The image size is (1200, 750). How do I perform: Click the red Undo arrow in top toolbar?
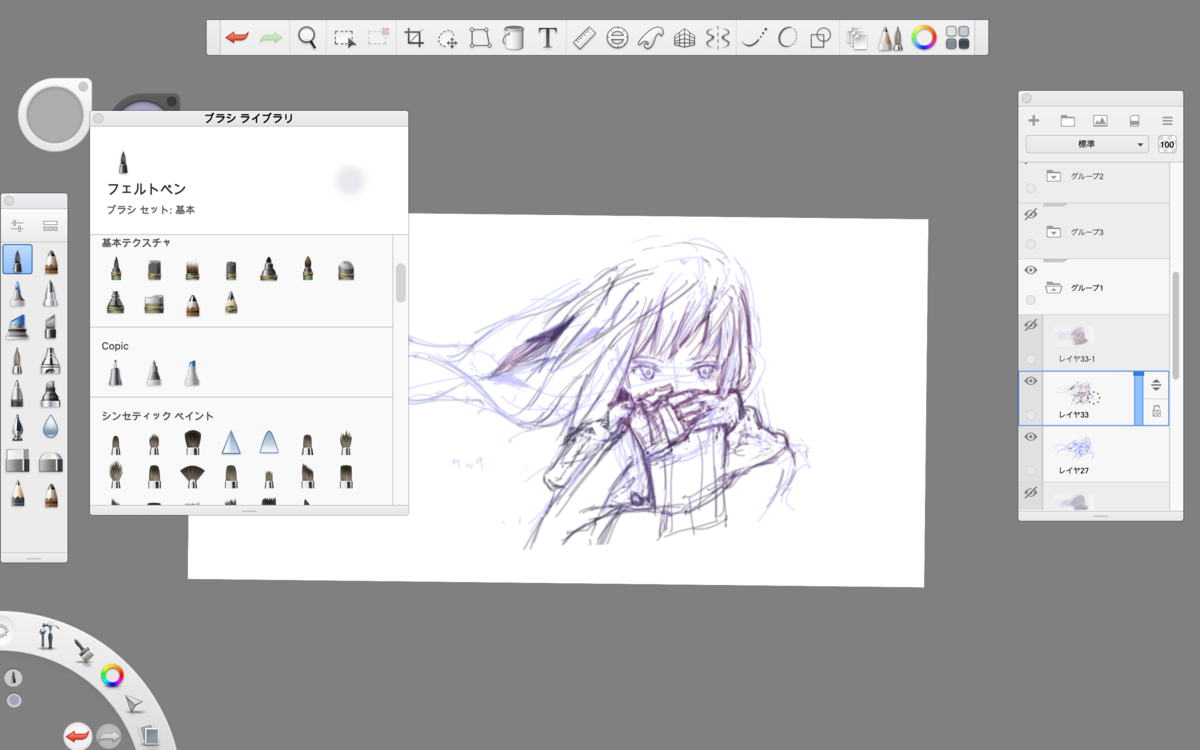(237, 38)
